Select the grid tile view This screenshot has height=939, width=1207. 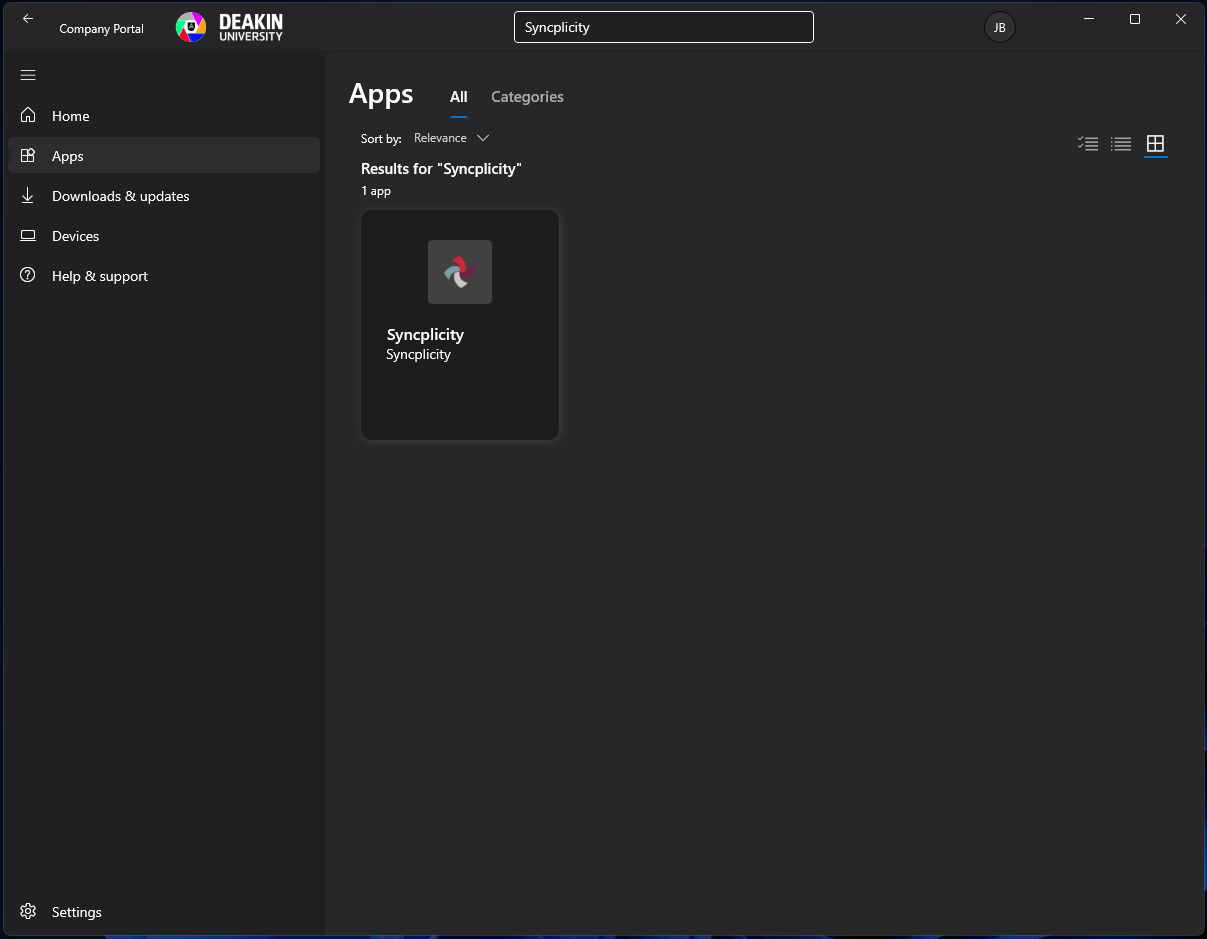pos(1155,144)
